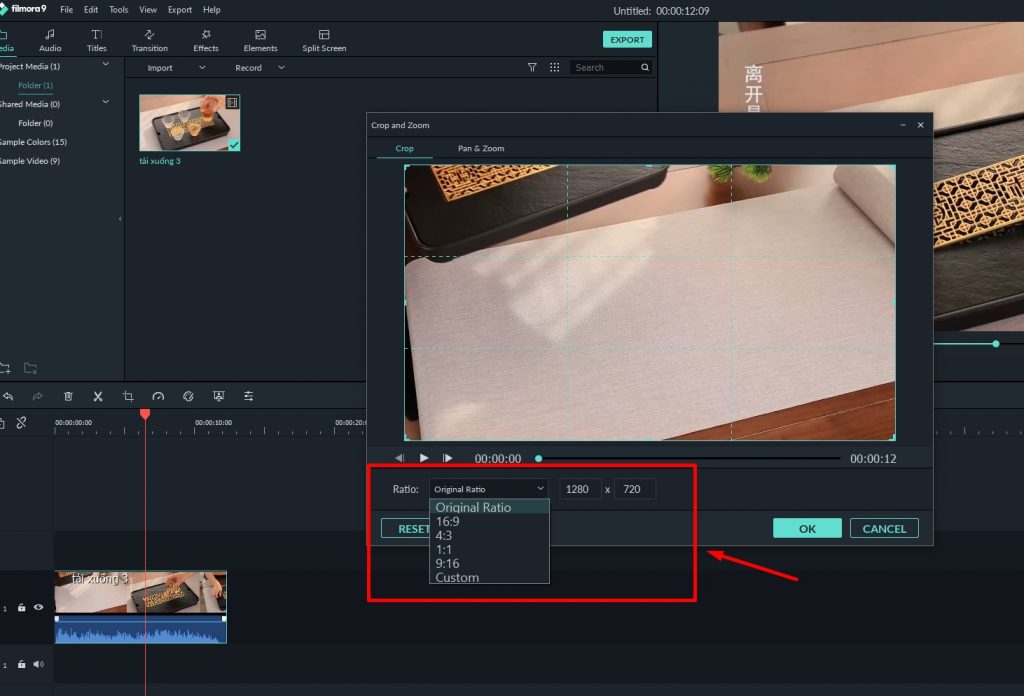Open the Ratio dropdown in the dialog
Viewport: 1024px width, 696px height.
point(488,488)
